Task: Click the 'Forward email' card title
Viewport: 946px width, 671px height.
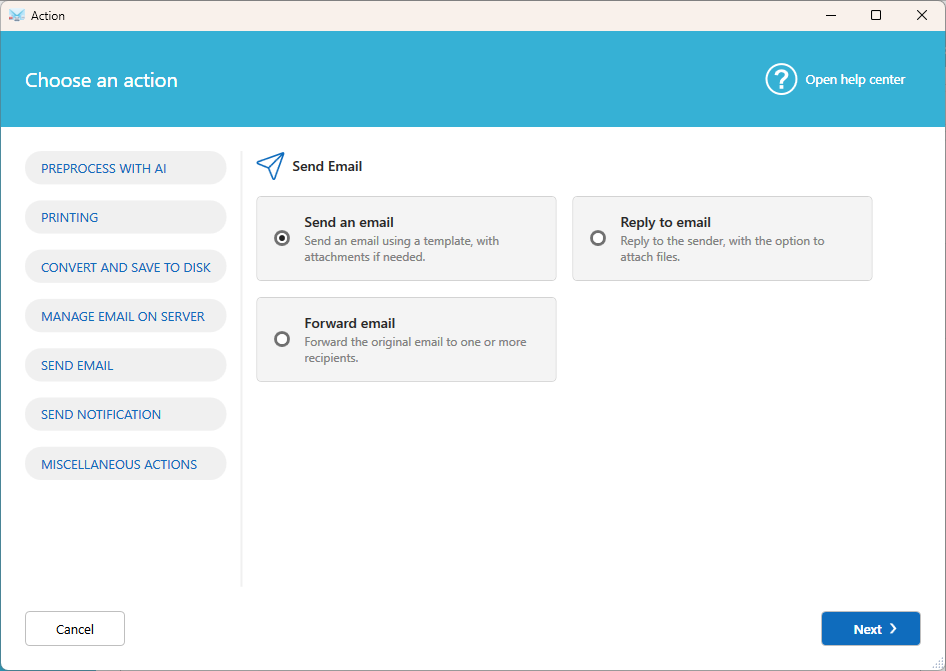Action: 350,323
